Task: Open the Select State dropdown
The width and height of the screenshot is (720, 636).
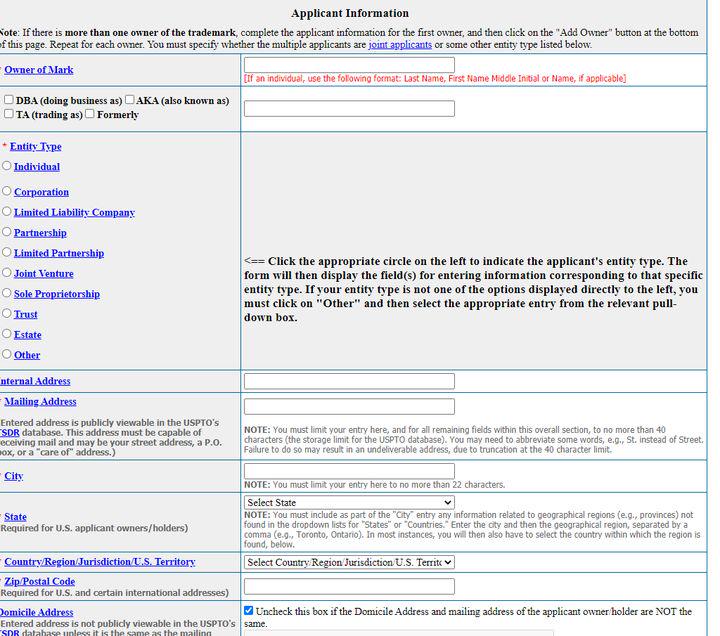Action: tap(349, 502)
